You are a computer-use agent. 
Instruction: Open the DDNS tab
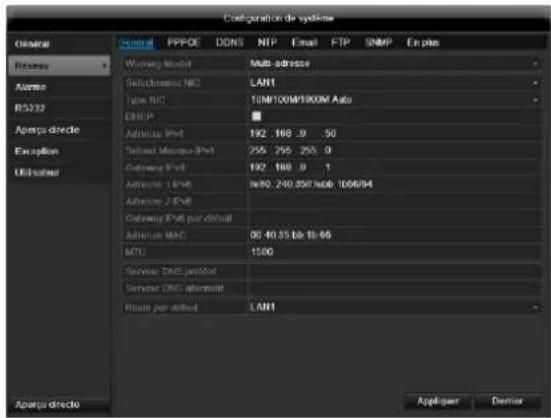pyautogui.click(x=229, y=43)
